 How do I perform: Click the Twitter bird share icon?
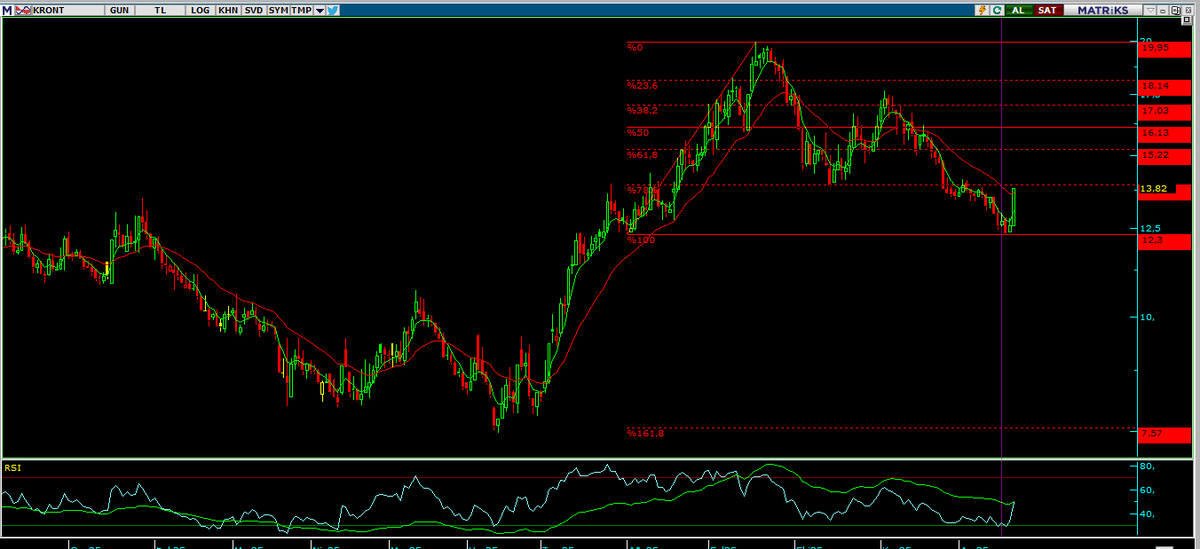(x=332, y=10)
